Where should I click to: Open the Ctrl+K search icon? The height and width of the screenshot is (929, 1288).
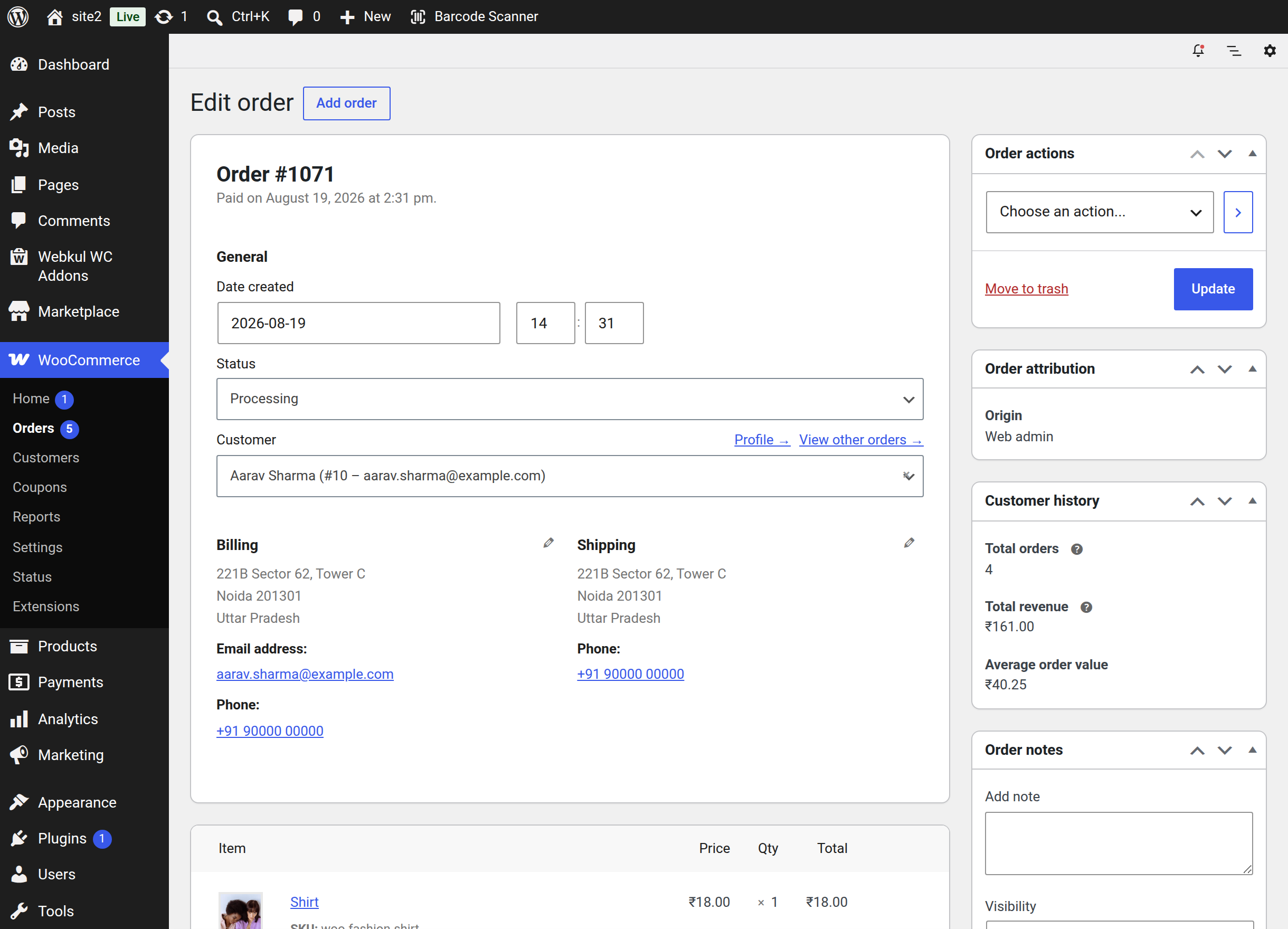pos(214,17)
